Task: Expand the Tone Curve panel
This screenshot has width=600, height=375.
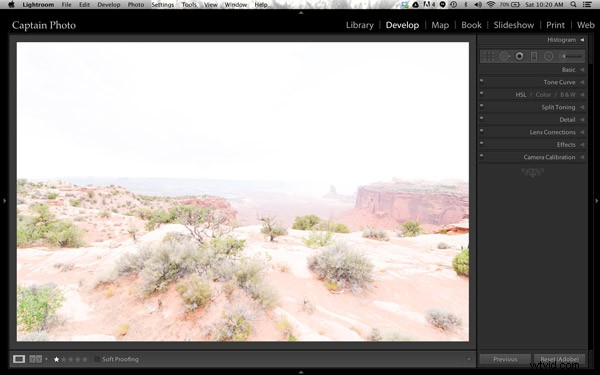Action: click(x=582, y=82)
